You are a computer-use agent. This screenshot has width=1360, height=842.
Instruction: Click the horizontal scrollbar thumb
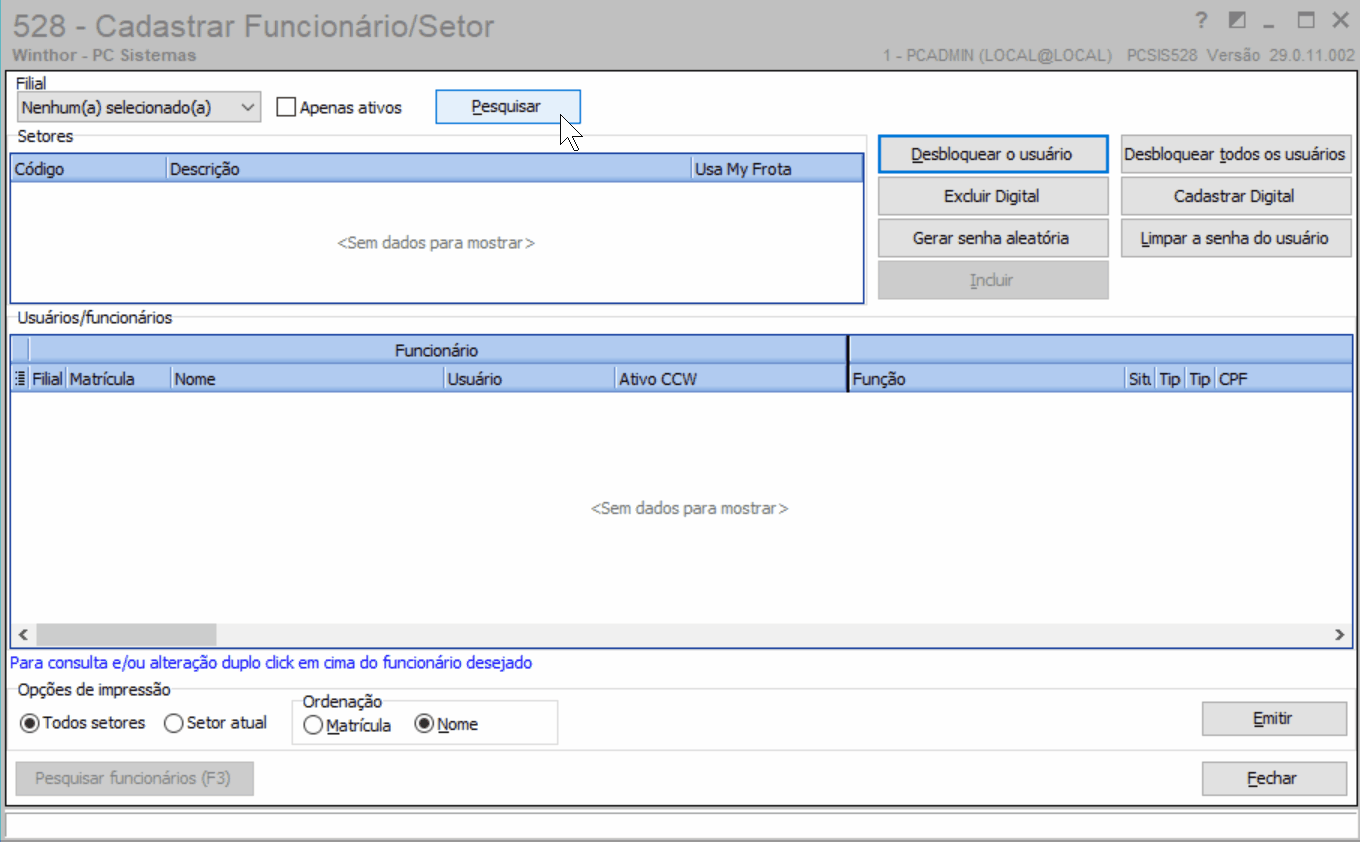(x=125, y=634)
